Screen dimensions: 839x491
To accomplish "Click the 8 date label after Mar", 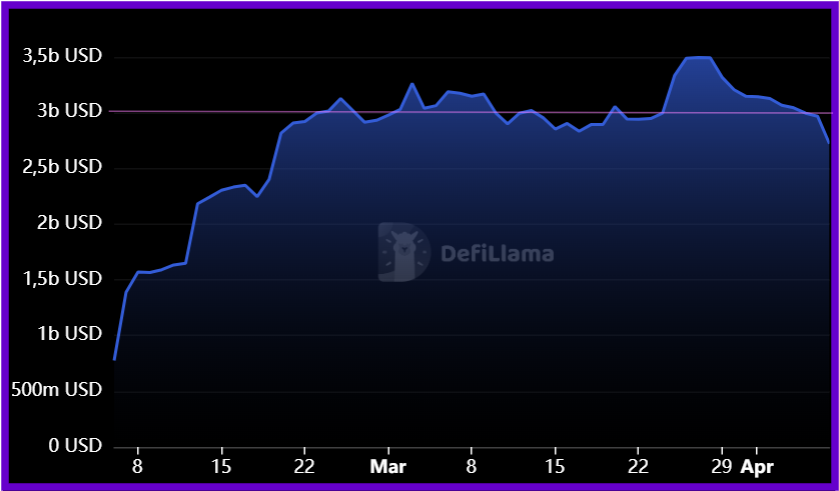I will [x=472, y=466].
